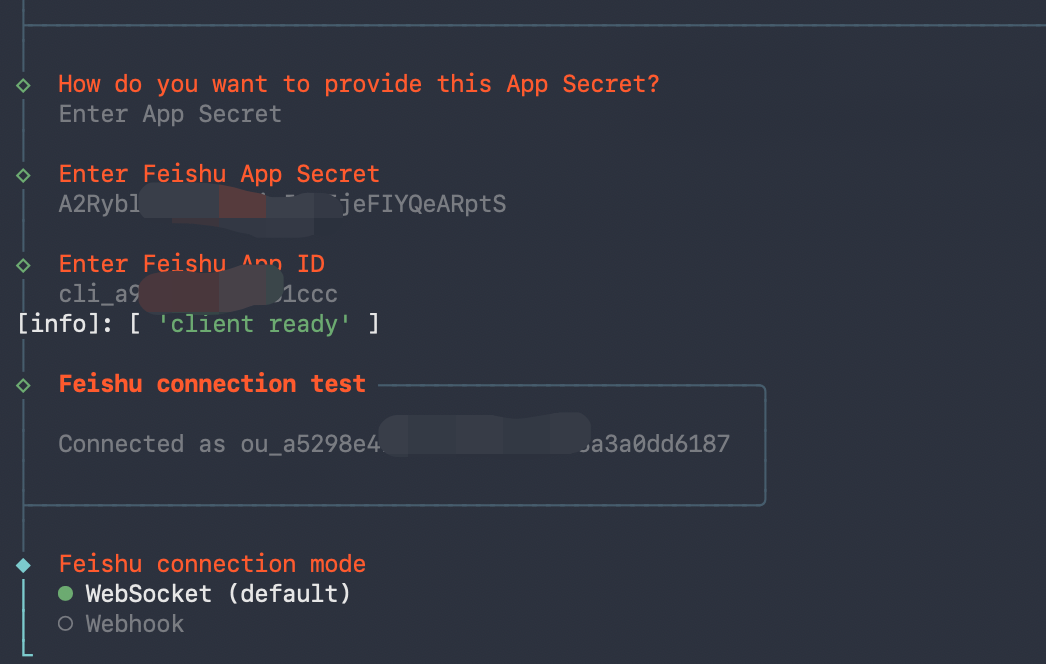Screen dimensions: 1046x664
Task: Click the diamond marker beside Enter Feishu App Secret
Action: pos(23,175)
